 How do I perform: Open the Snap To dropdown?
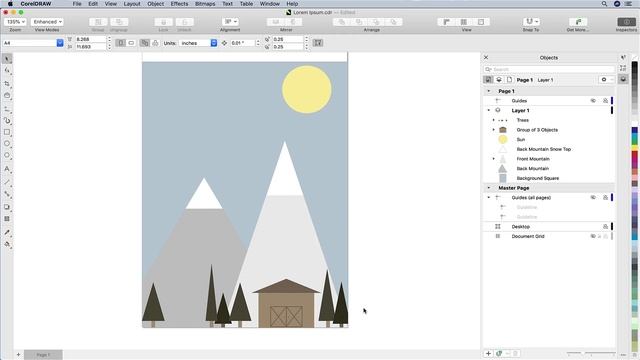[x=531, y=22]
